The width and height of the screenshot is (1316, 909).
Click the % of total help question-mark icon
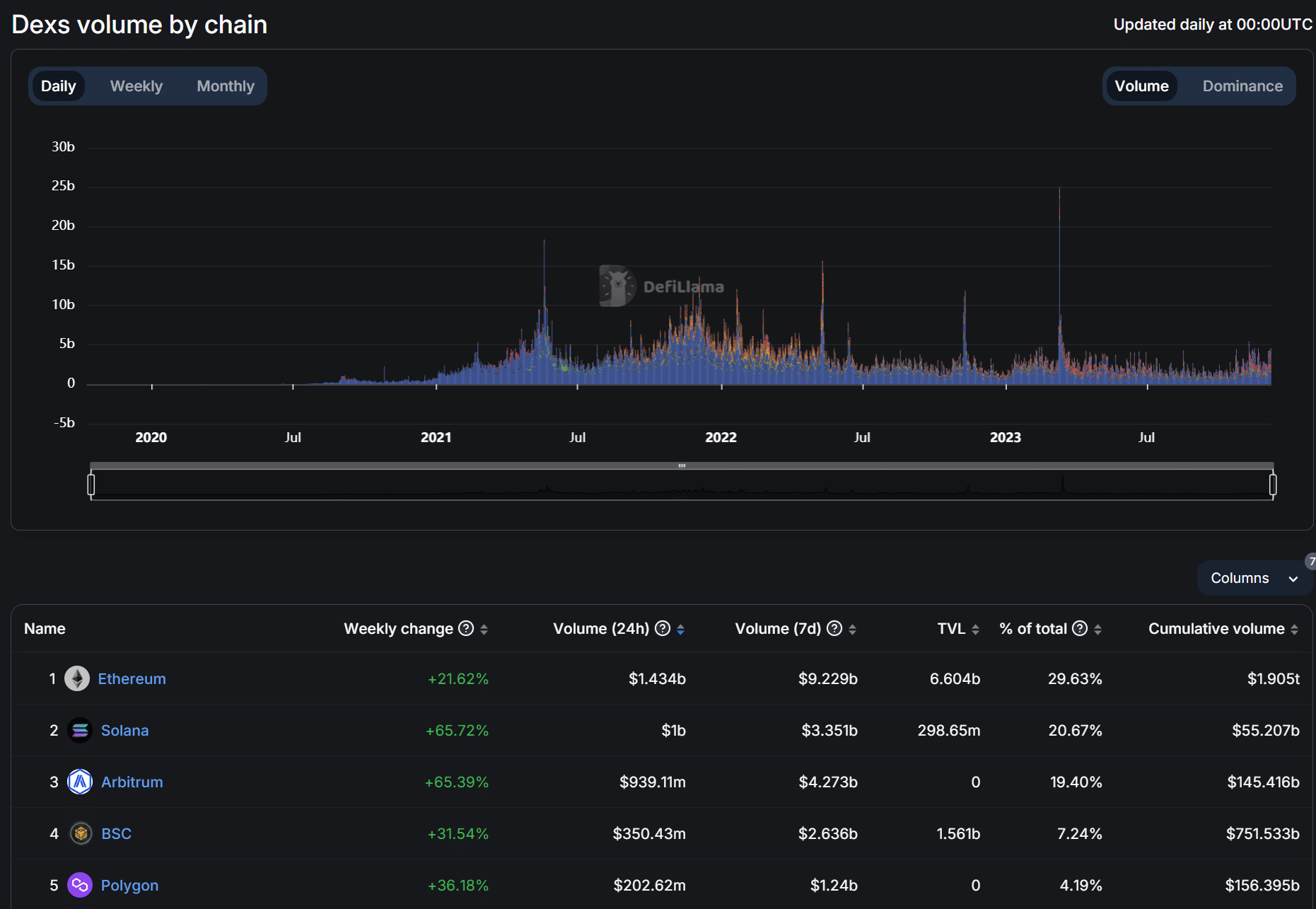(x=1080, y=628)
